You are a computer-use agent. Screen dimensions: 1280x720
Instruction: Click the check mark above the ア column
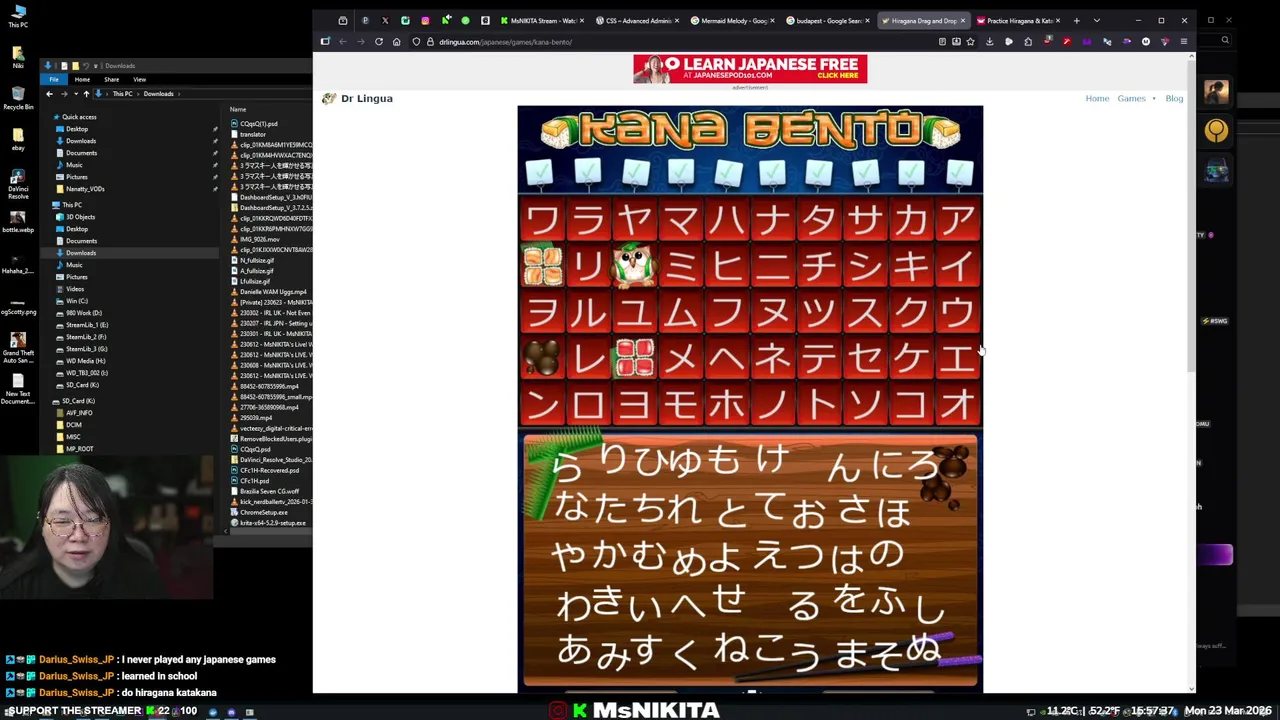coord(958,173)
